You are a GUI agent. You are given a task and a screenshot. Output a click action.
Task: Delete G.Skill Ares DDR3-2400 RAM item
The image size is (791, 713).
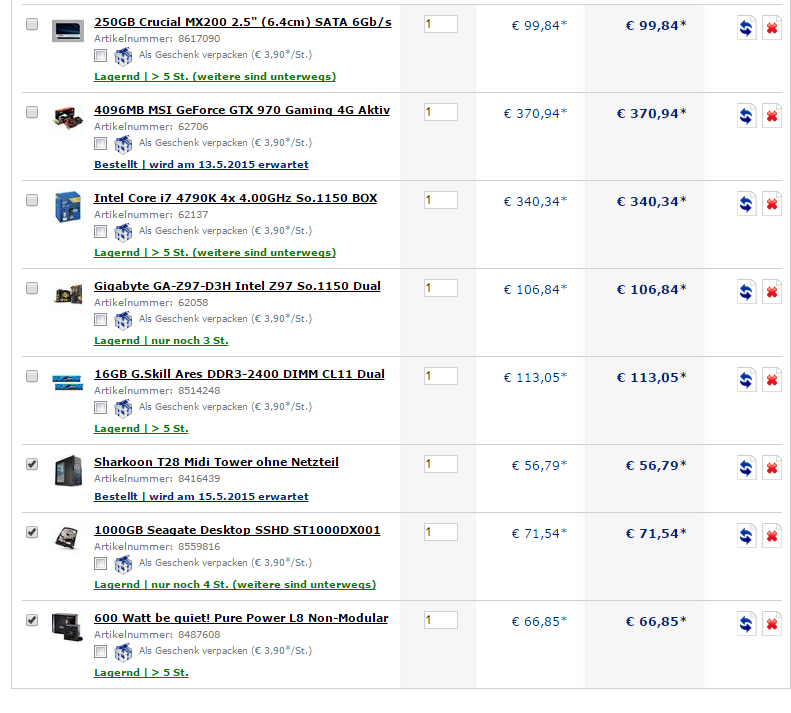(772, 380)
